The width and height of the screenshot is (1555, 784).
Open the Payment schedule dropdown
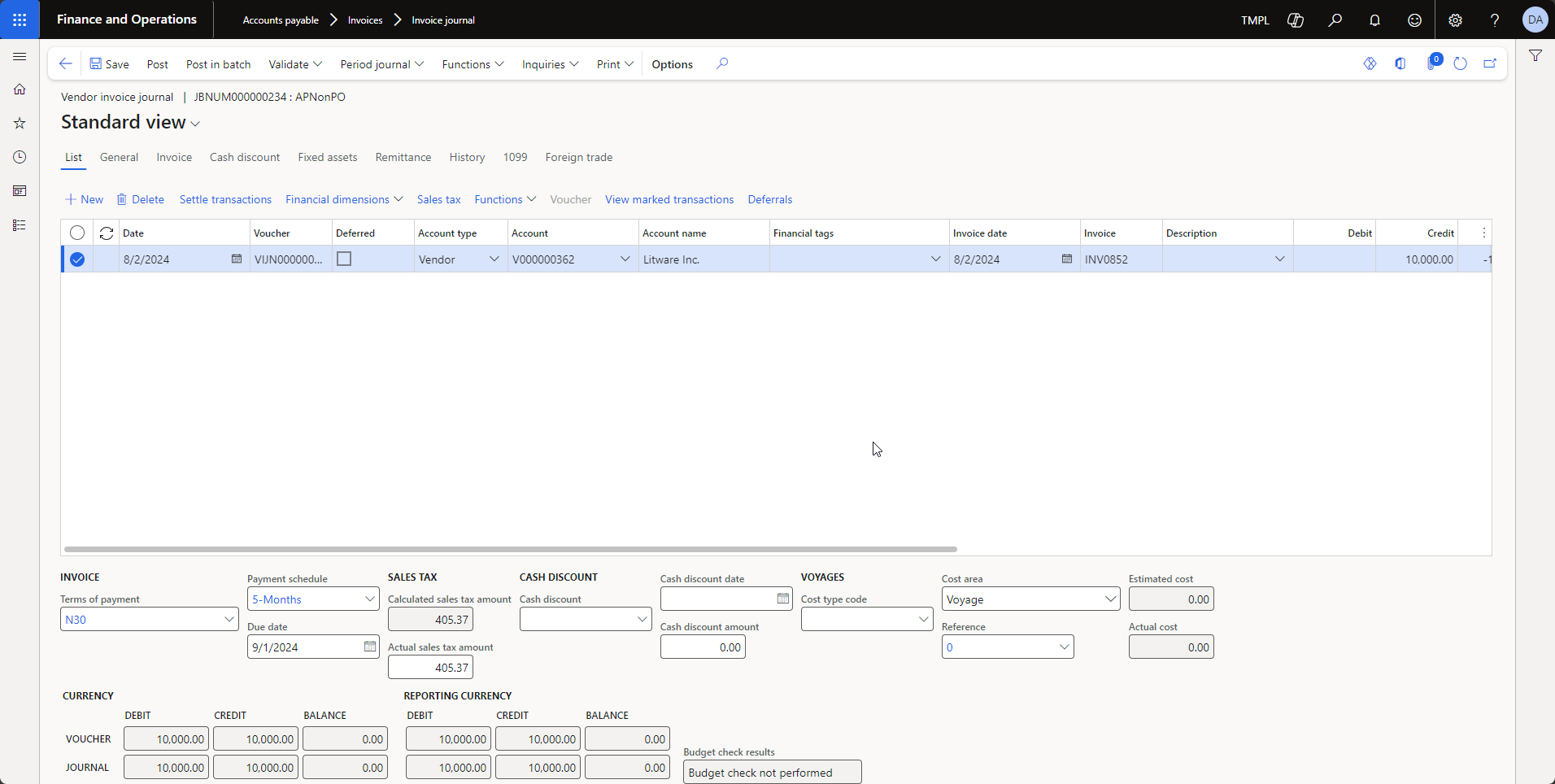[370, 599]
